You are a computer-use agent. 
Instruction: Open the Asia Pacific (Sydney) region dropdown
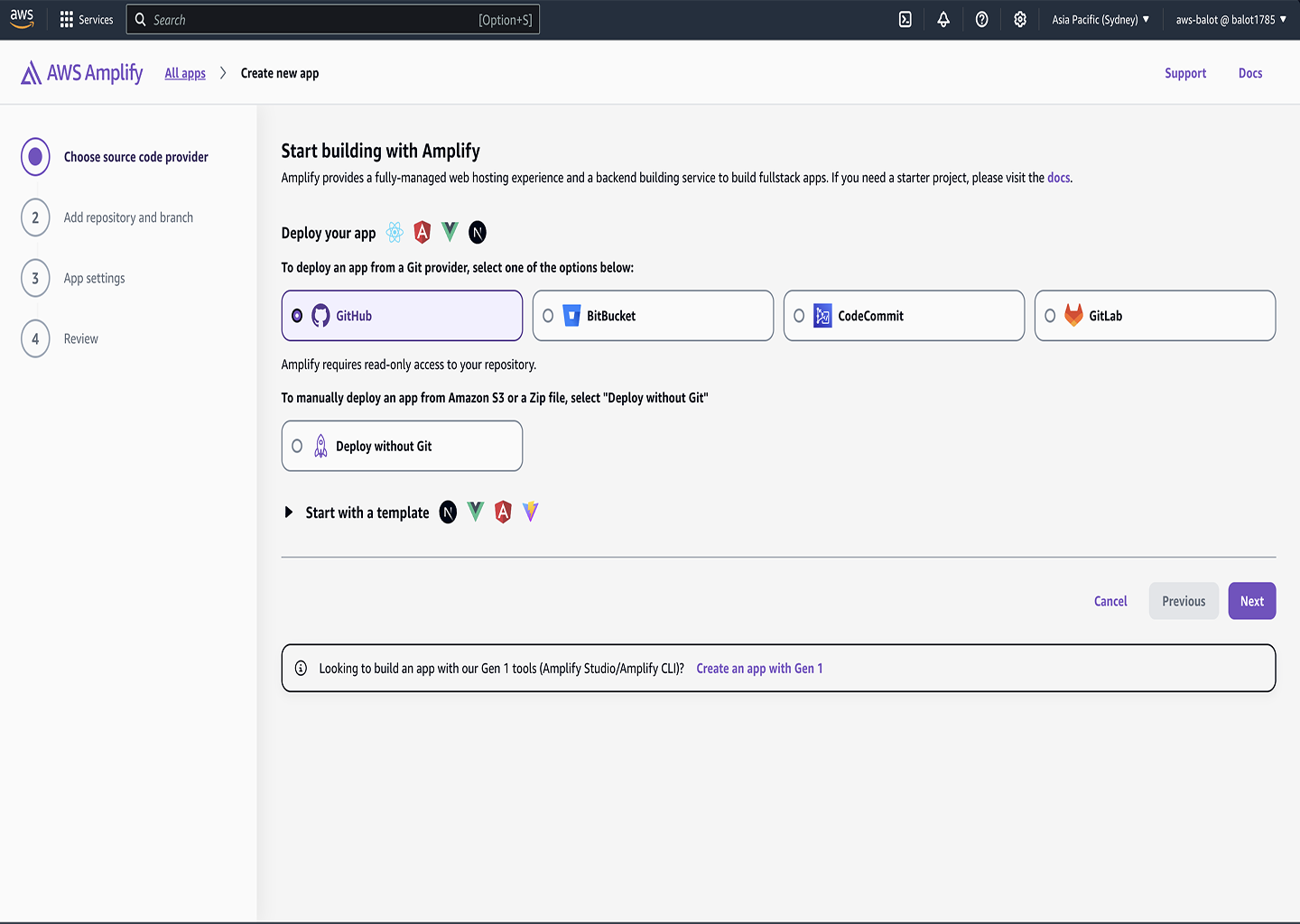tap(1100, 20)
